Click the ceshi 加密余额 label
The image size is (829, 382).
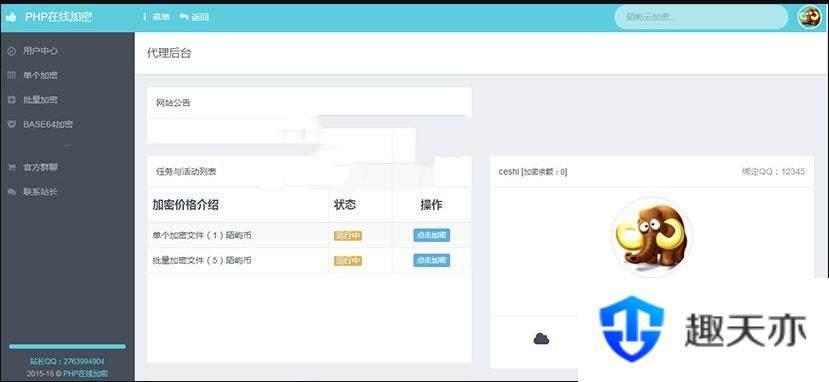point(533,172)
